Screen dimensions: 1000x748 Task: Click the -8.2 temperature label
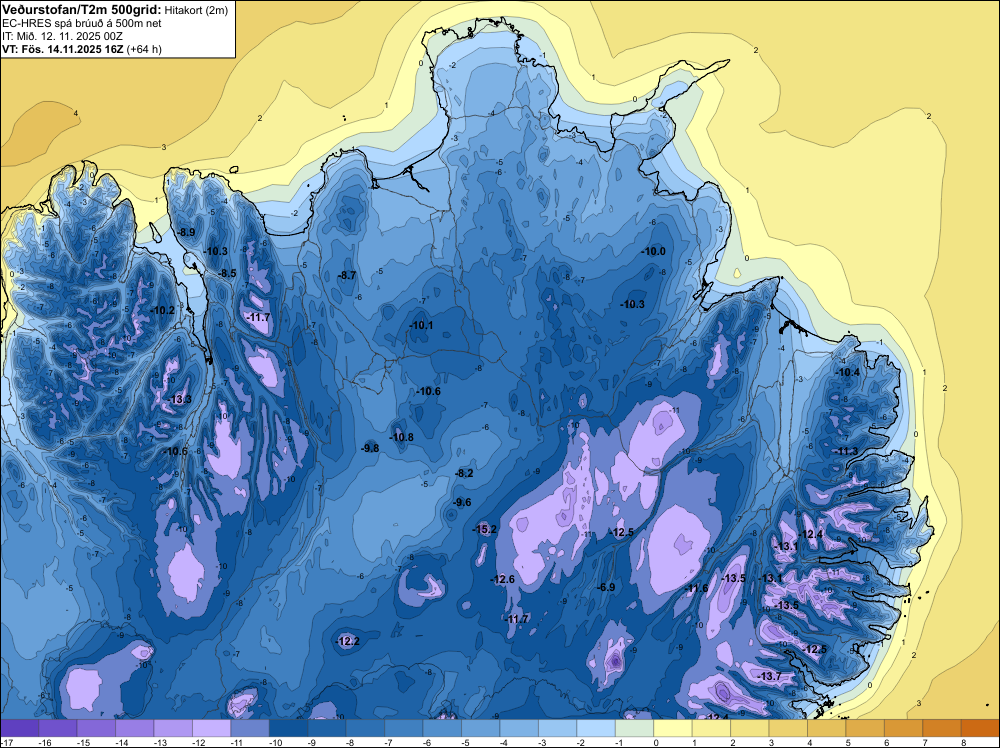click(464, 473)
